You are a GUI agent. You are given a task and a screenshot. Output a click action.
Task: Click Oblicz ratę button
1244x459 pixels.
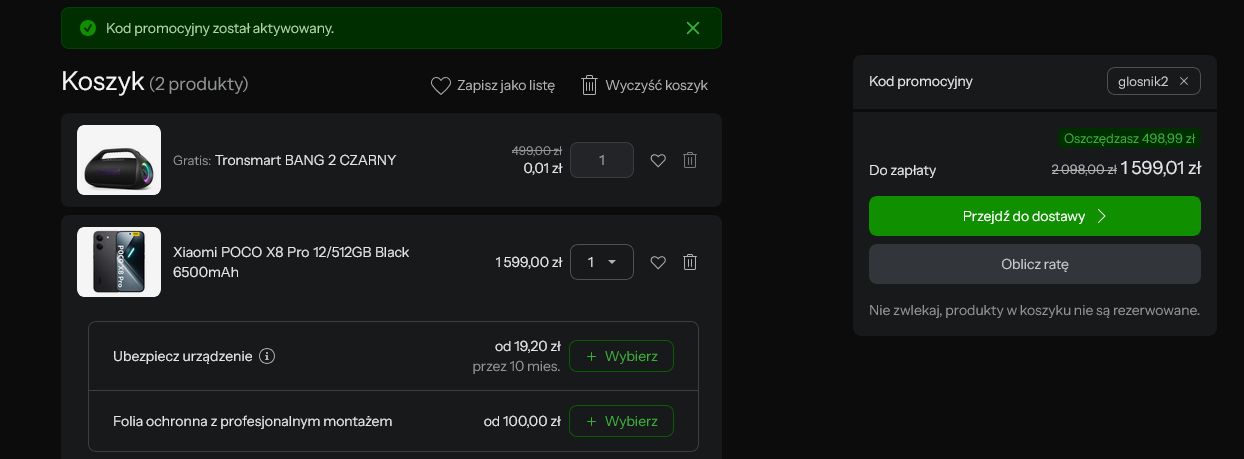(x=1035, y=264)
